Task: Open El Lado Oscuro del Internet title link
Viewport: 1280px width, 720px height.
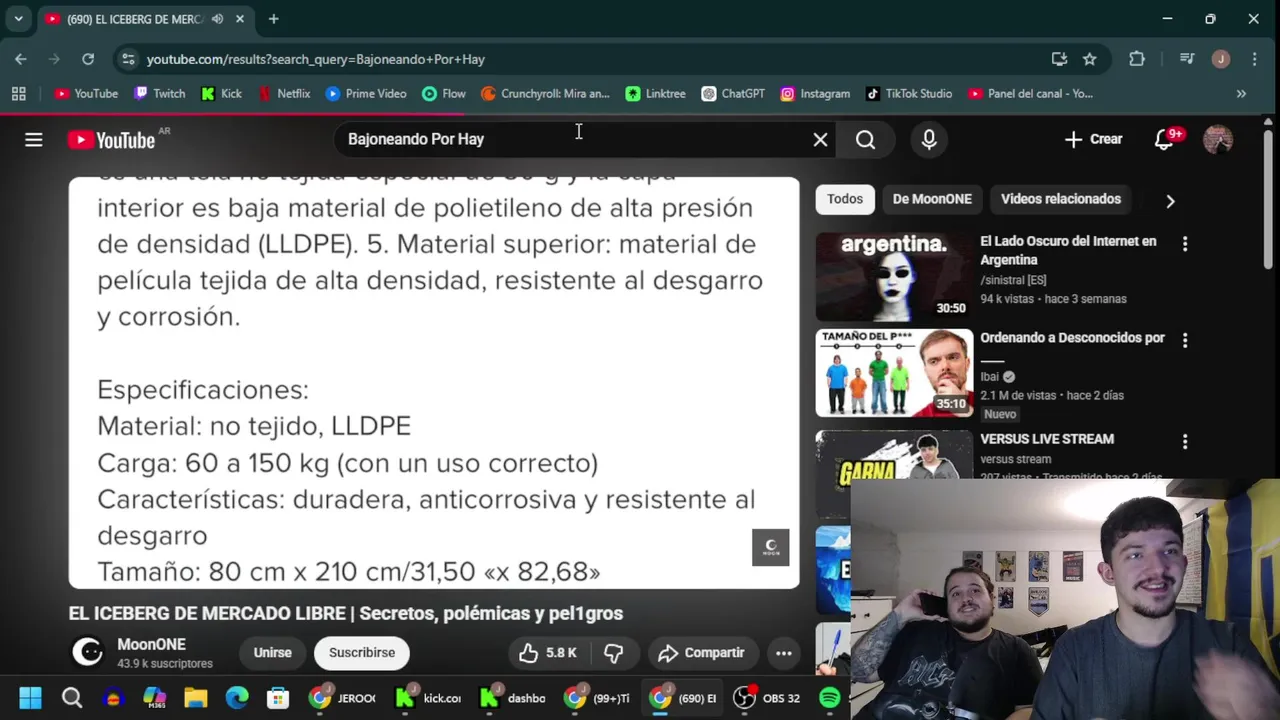Action: [x=1068, y=250]
